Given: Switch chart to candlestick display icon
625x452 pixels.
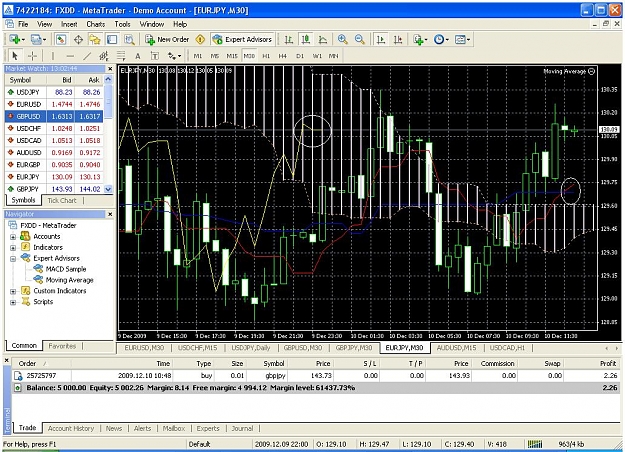Looking at the screenshot, I should (306, 39).
